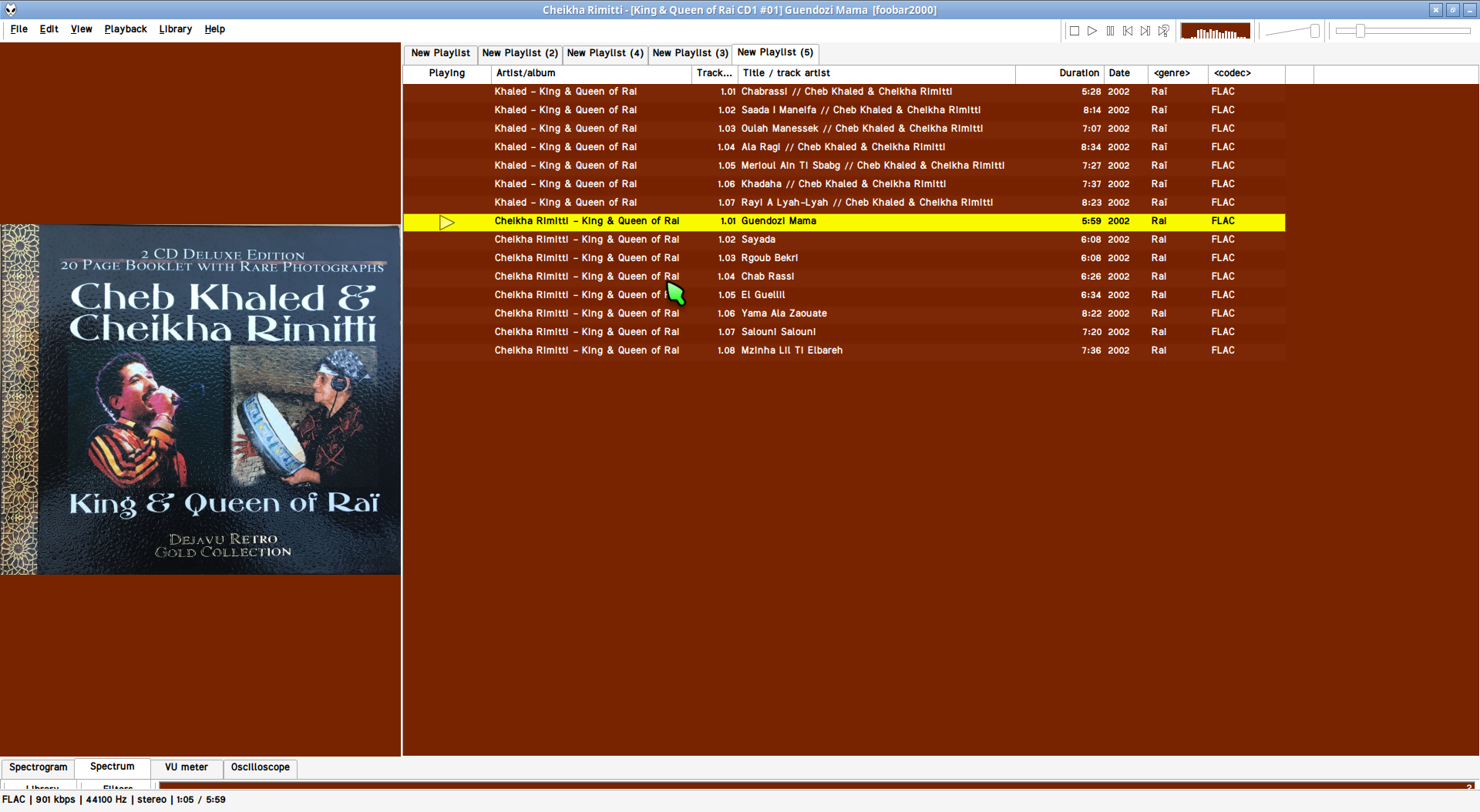Click the album cover art image
The height and width of the screenshot is (812, 1480).
(200, 399)
